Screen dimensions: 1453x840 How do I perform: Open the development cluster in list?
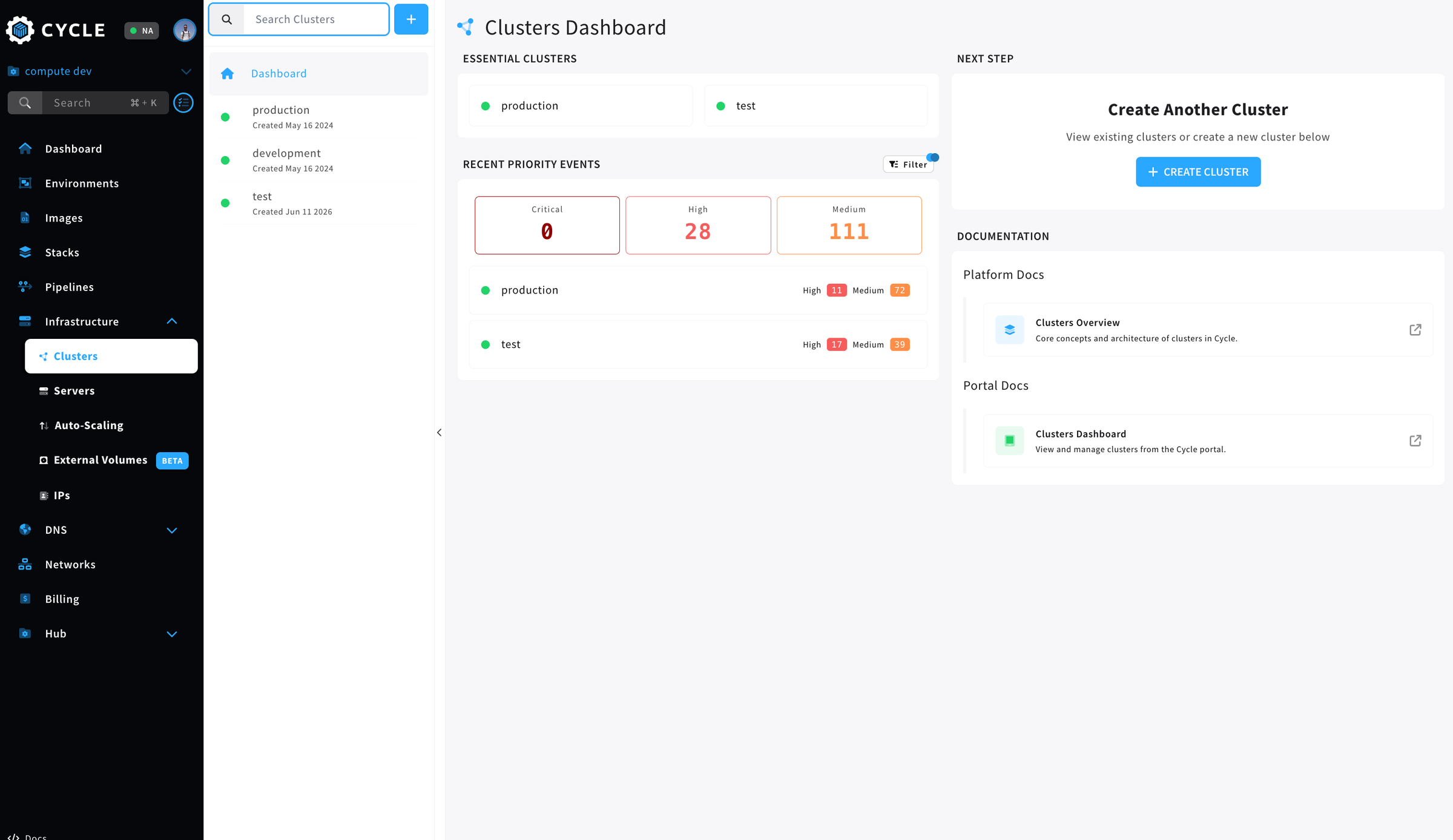tap(318, 160)
